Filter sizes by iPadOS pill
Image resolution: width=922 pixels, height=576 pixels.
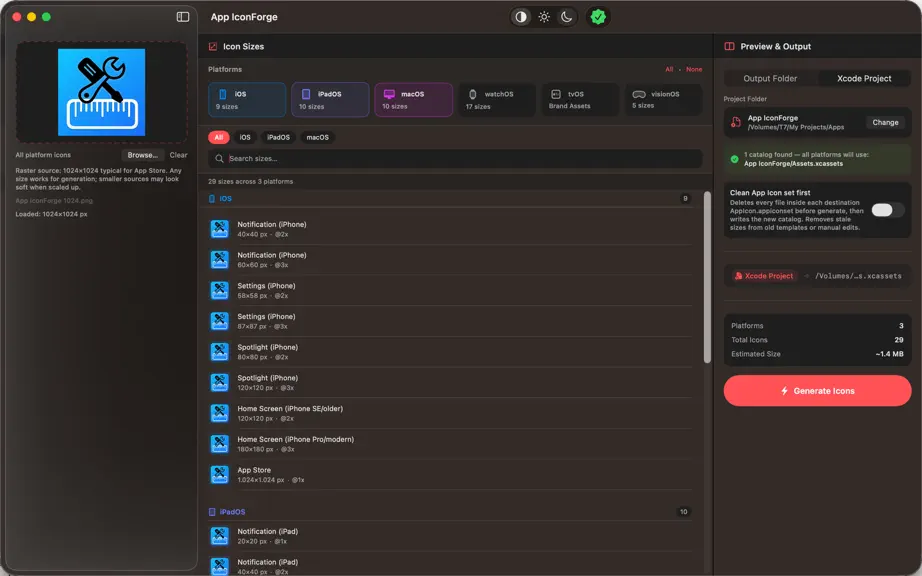tap(278, 138)
